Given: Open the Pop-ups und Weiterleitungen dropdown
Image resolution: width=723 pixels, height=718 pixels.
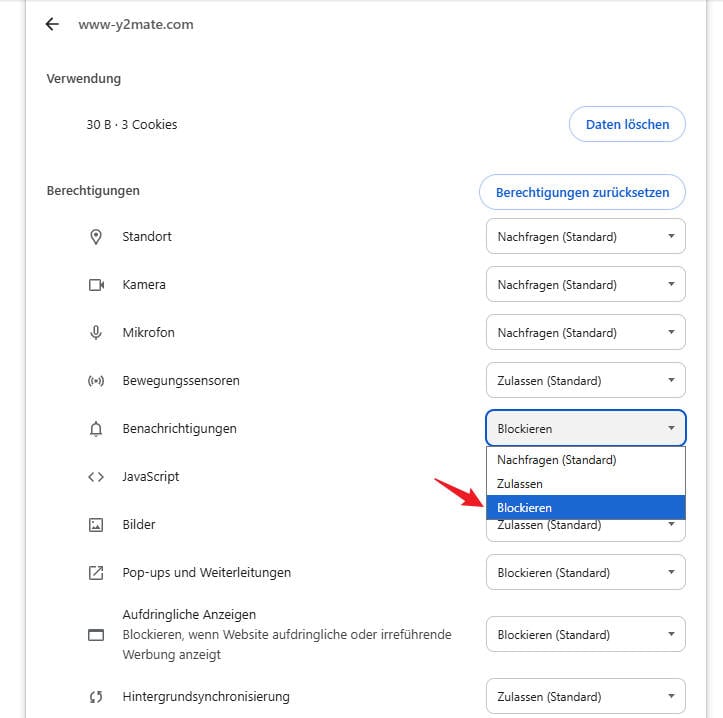Looking at the screenshot, I should 585,573.
